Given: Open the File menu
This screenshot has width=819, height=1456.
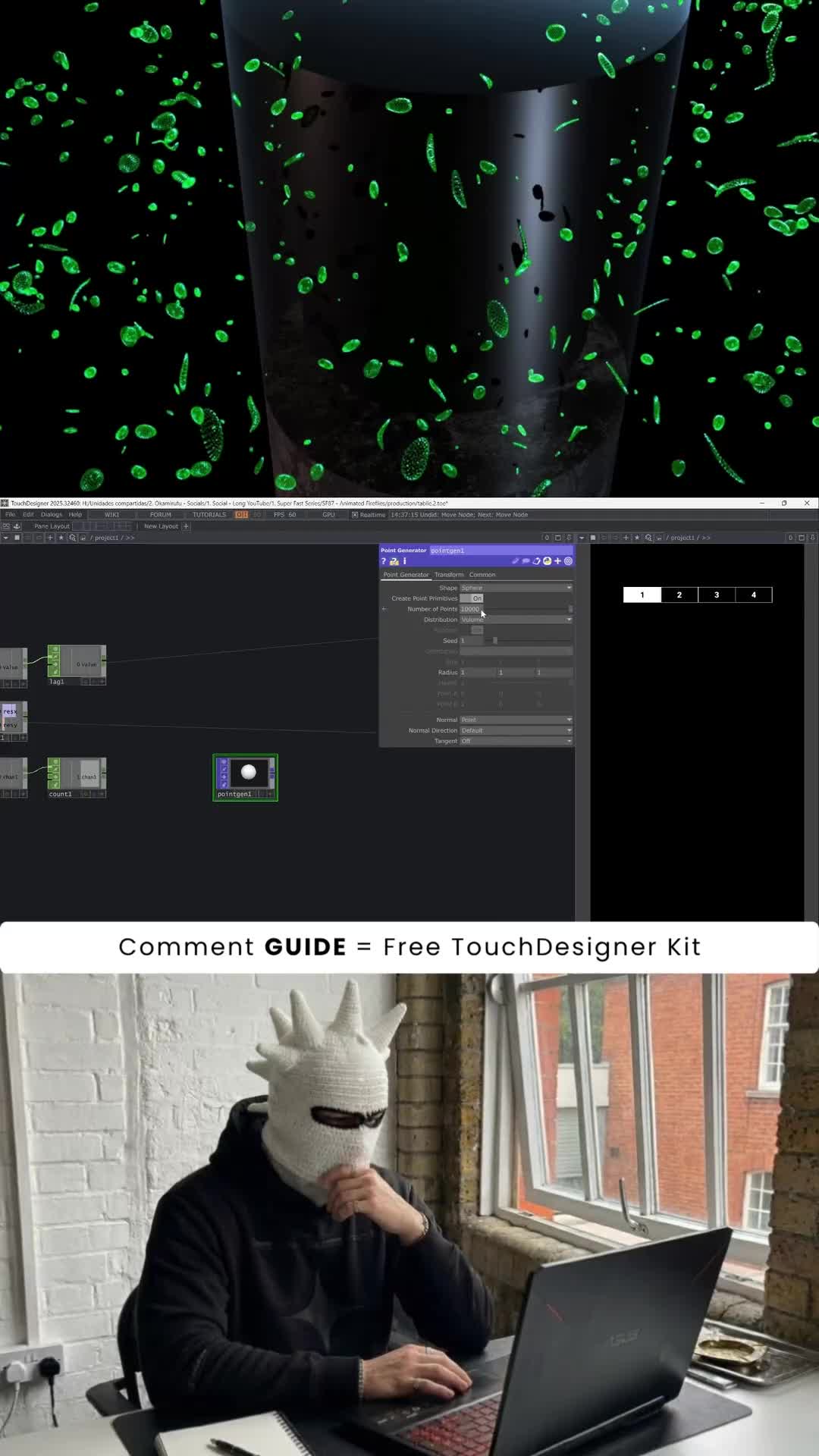Looking at the screenshot, I should [x=10, y=515].
